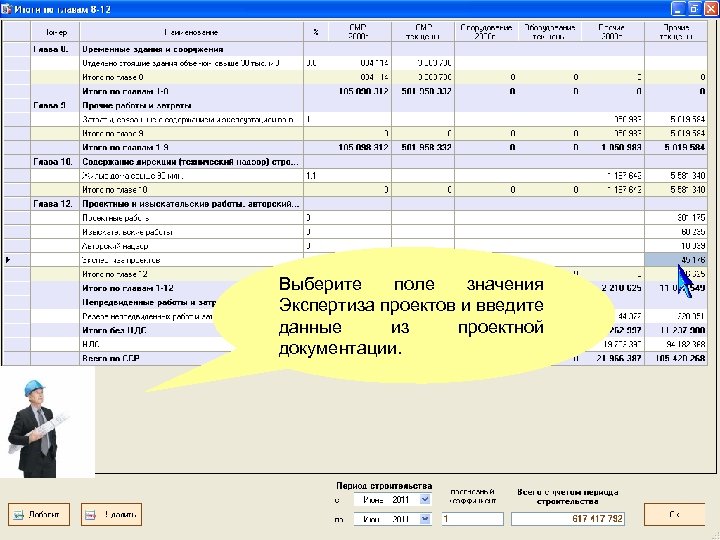Open the construction period start date dropdown
The image size is (720, 540).
coord(425,499)
